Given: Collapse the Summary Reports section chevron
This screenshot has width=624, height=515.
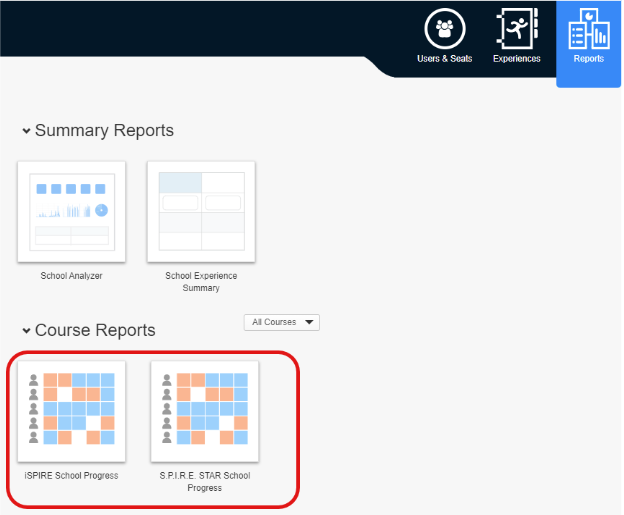Looking at the screenshot, I should (26, 132).
